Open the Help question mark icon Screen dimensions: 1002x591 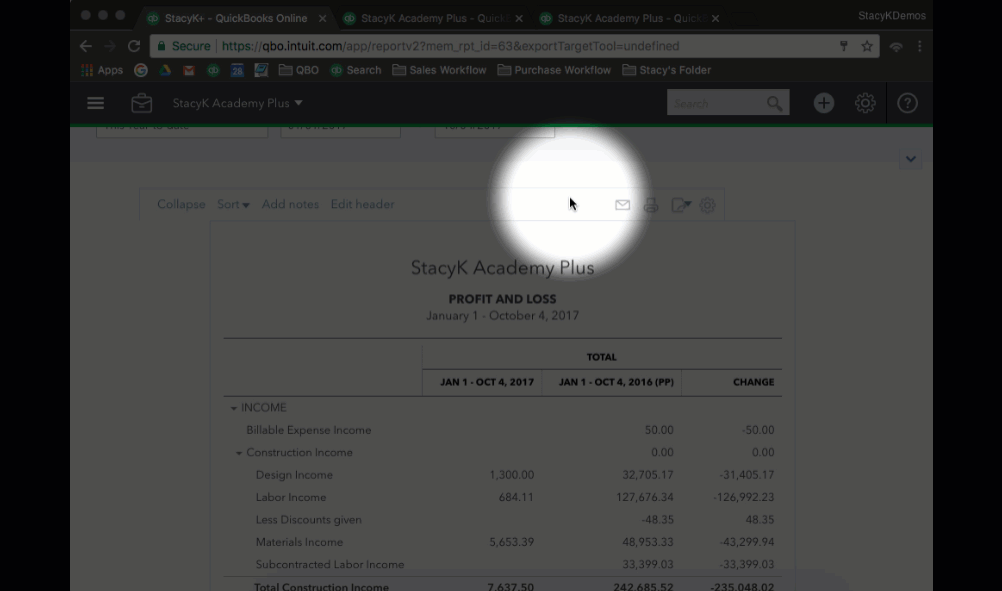[x=907, y=103]
